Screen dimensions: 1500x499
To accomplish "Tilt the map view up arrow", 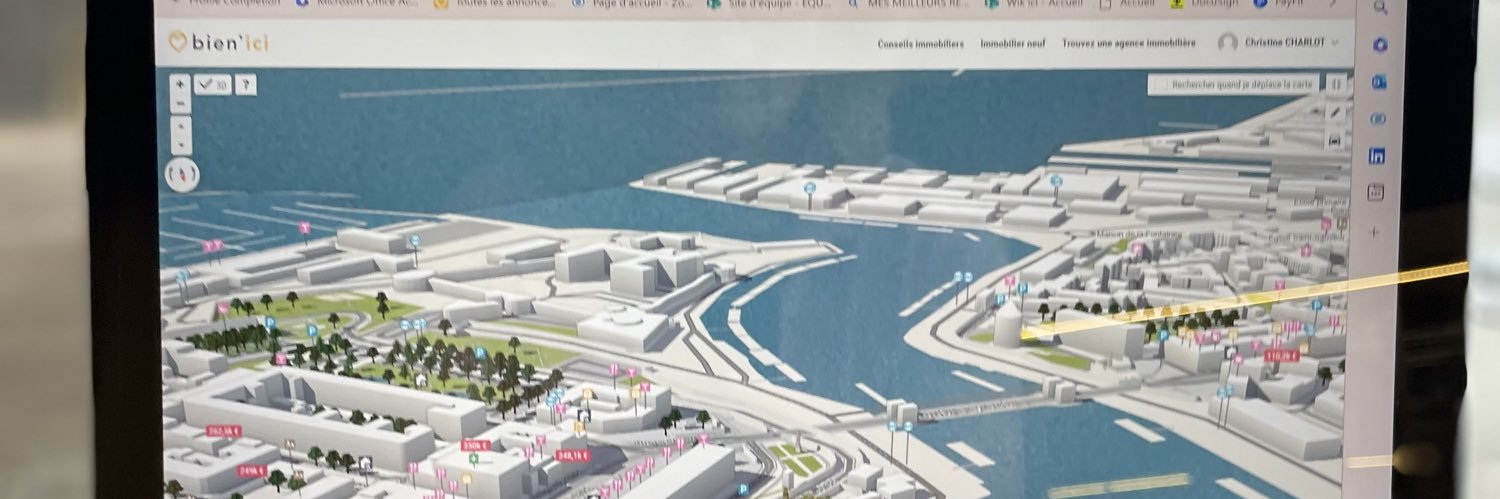I will (180, 127).
